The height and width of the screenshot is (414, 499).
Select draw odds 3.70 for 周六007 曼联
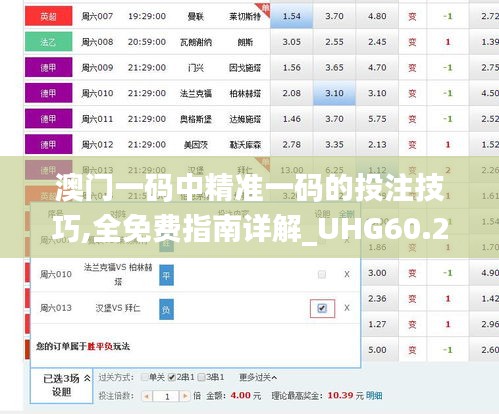coord(334,16)
